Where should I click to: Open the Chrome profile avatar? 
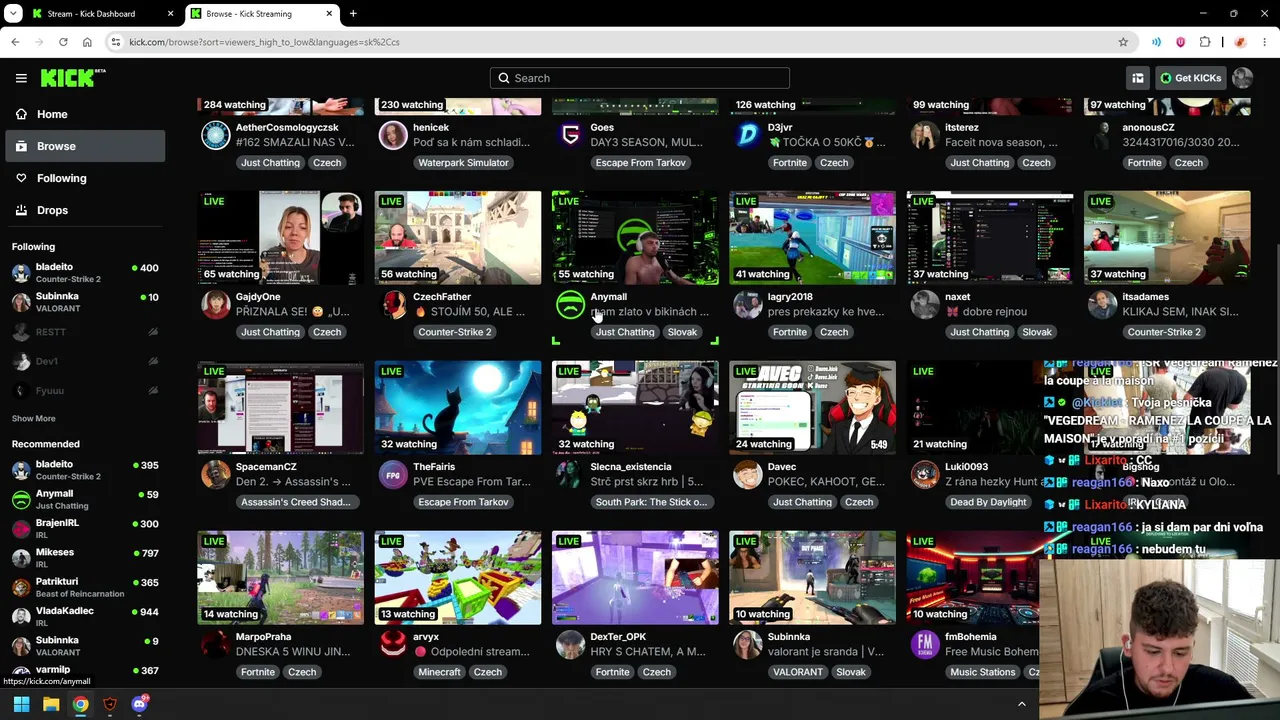1240,42
